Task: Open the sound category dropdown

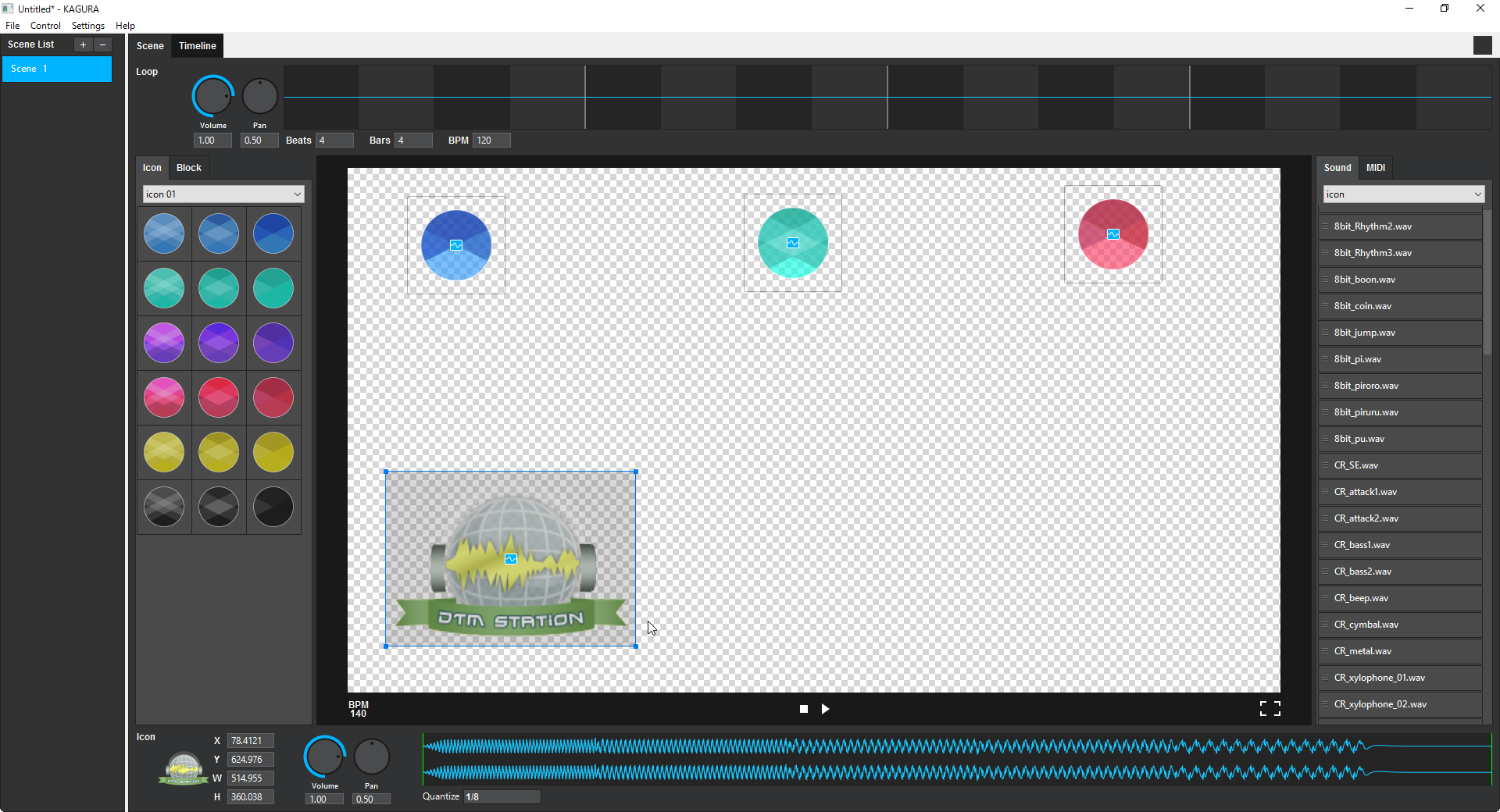Action: click(x=1403, y=194)
